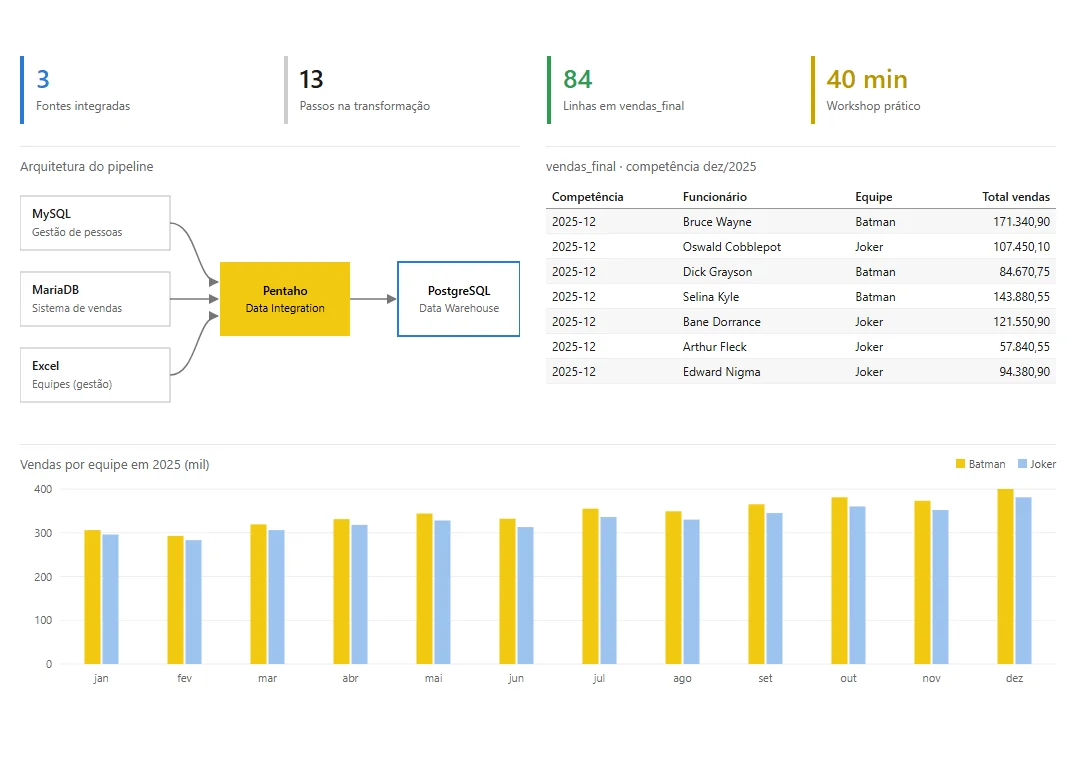Click 'Batman' legend label
Screen dimensions: 1076x772
[x=987, y=465]
